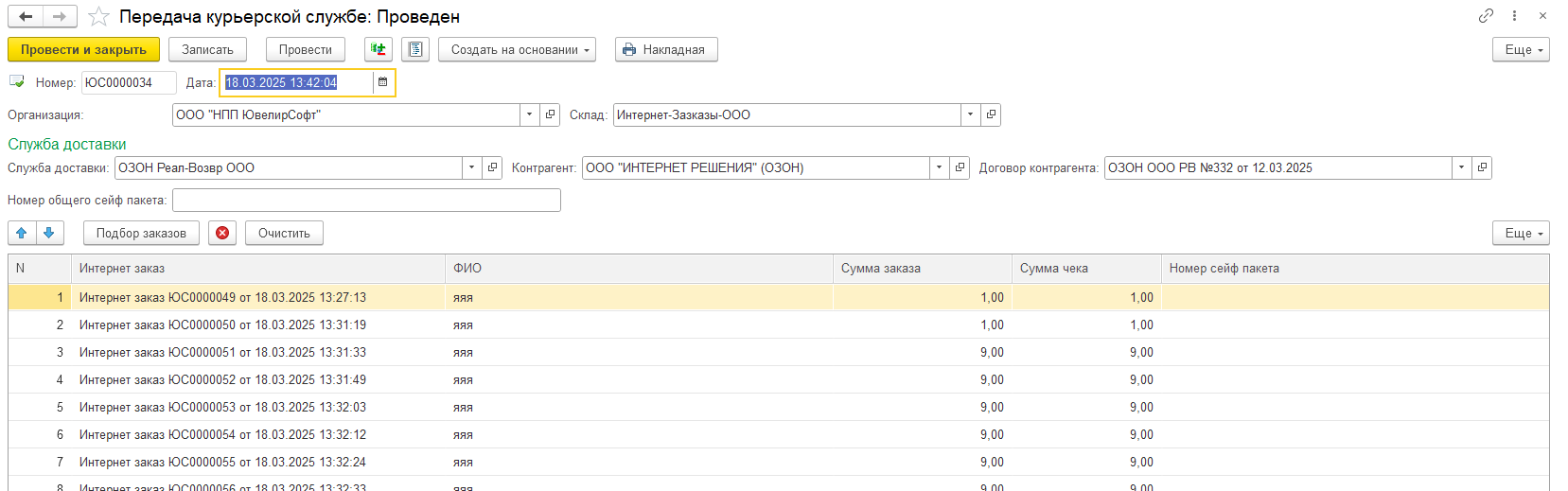
Task: Open Создать на основании dropdown
Action: 517,49
